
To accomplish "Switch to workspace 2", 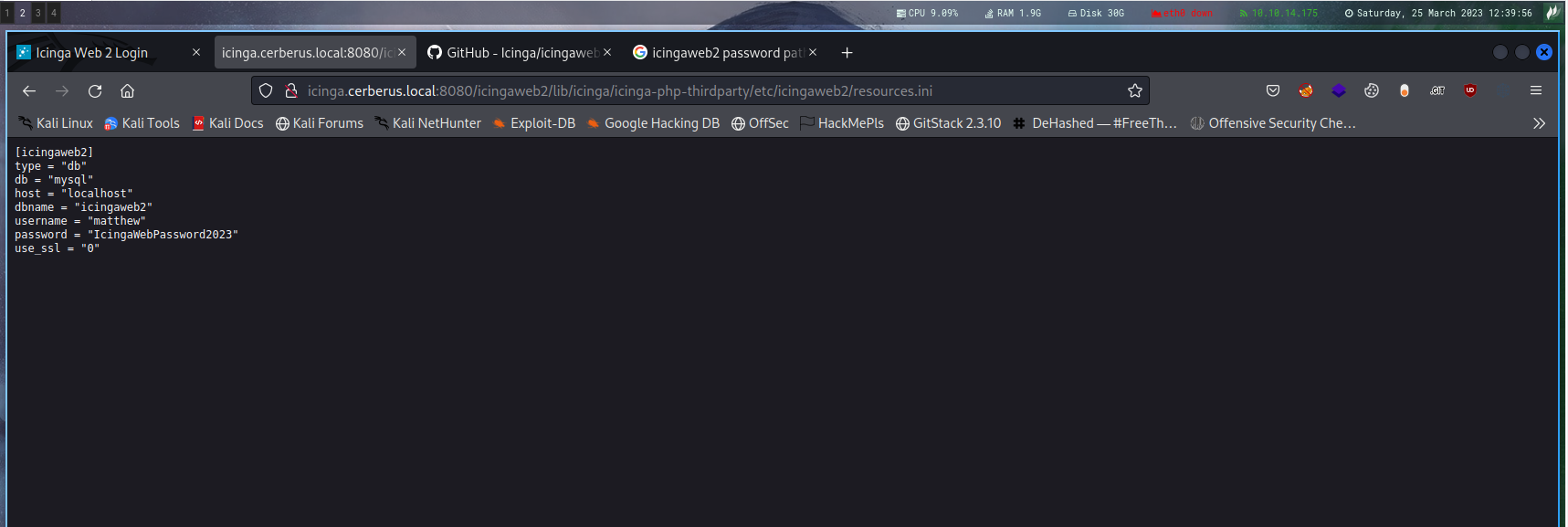I will click(x=23, y=13).
